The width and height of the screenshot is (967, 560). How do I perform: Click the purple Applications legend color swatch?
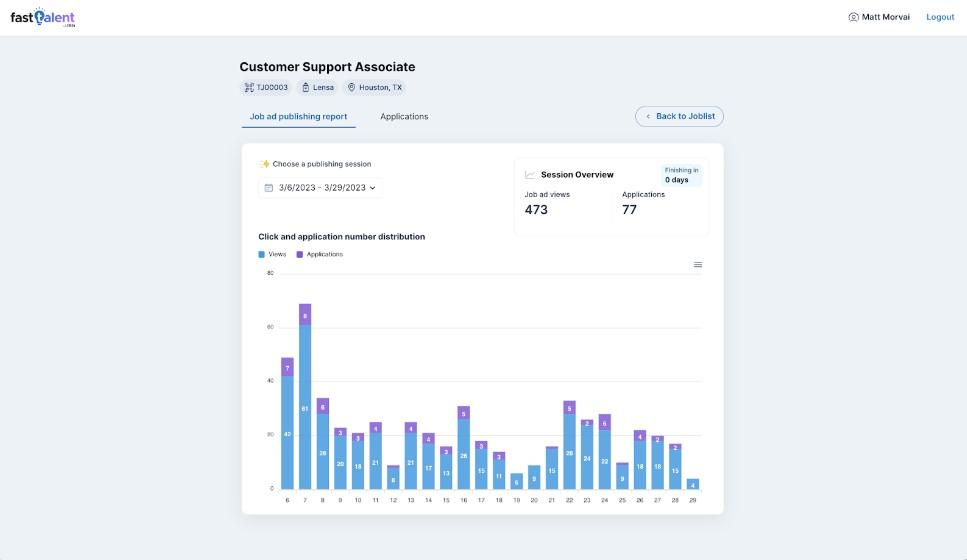point(299,255)
